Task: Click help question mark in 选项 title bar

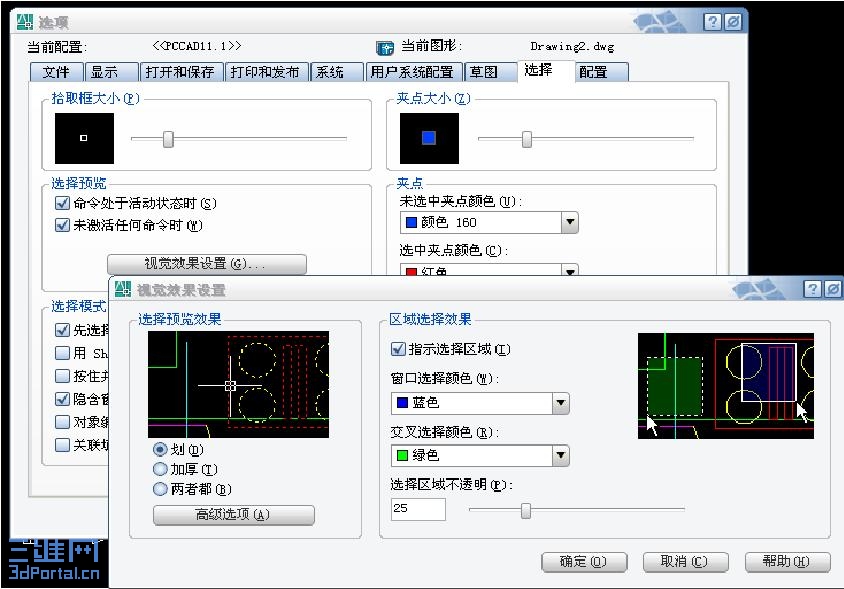Action: [712, 22]
